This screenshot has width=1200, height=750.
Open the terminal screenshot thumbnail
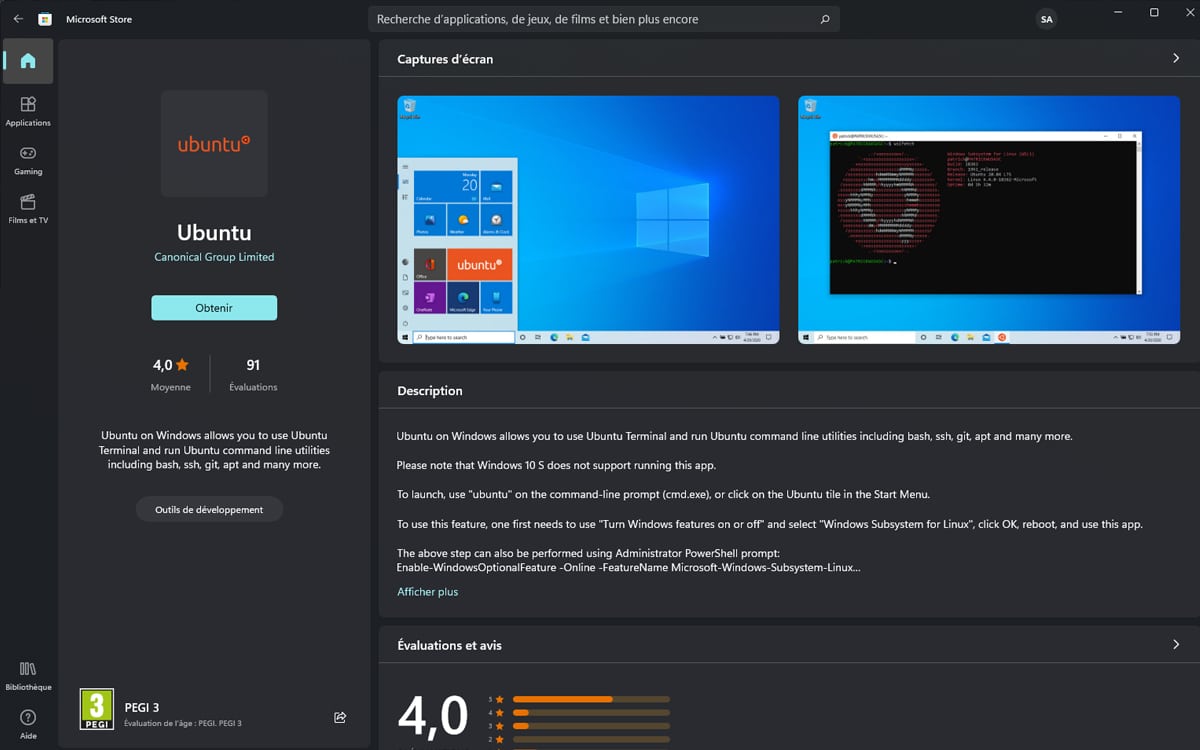pos(988,220)
